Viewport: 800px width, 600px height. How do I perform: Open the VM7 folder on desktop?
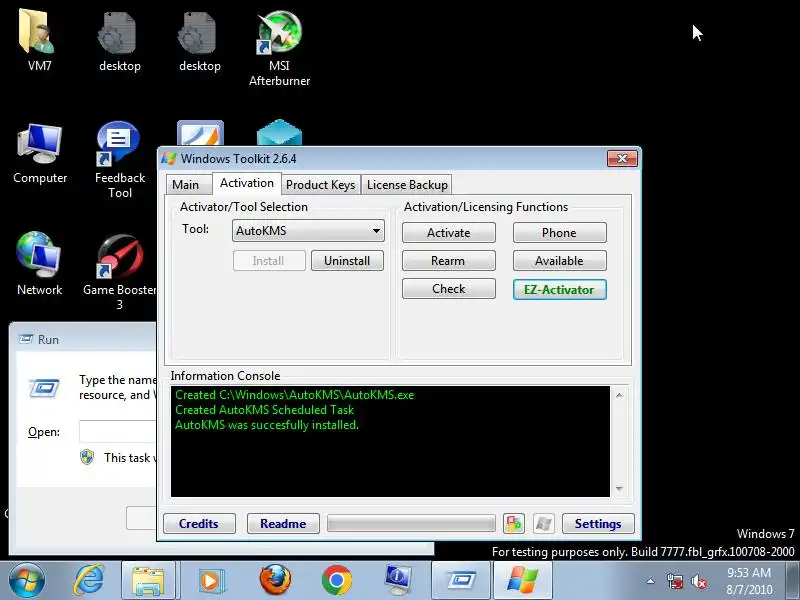point(38,41)
